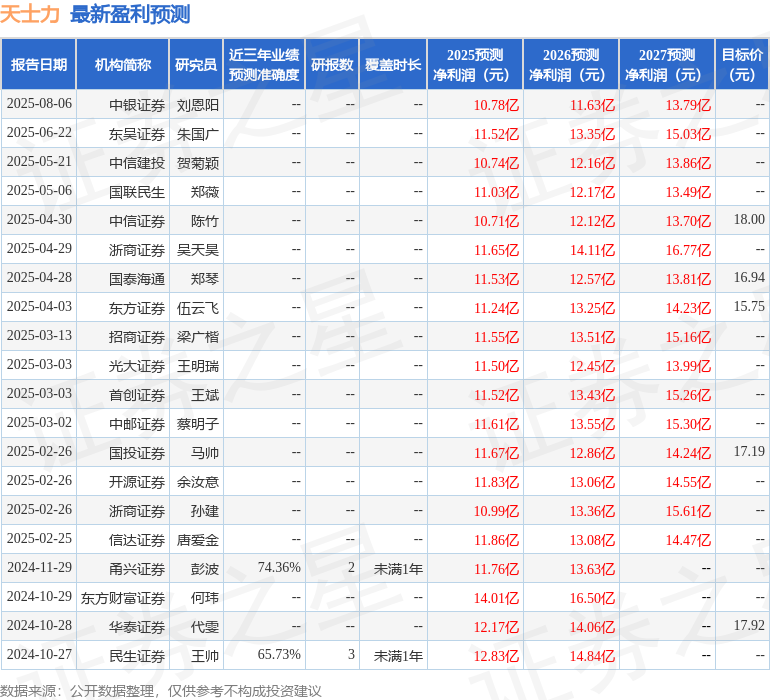
Task: Click the 11.50亿 forecast value
Action: 496,366
